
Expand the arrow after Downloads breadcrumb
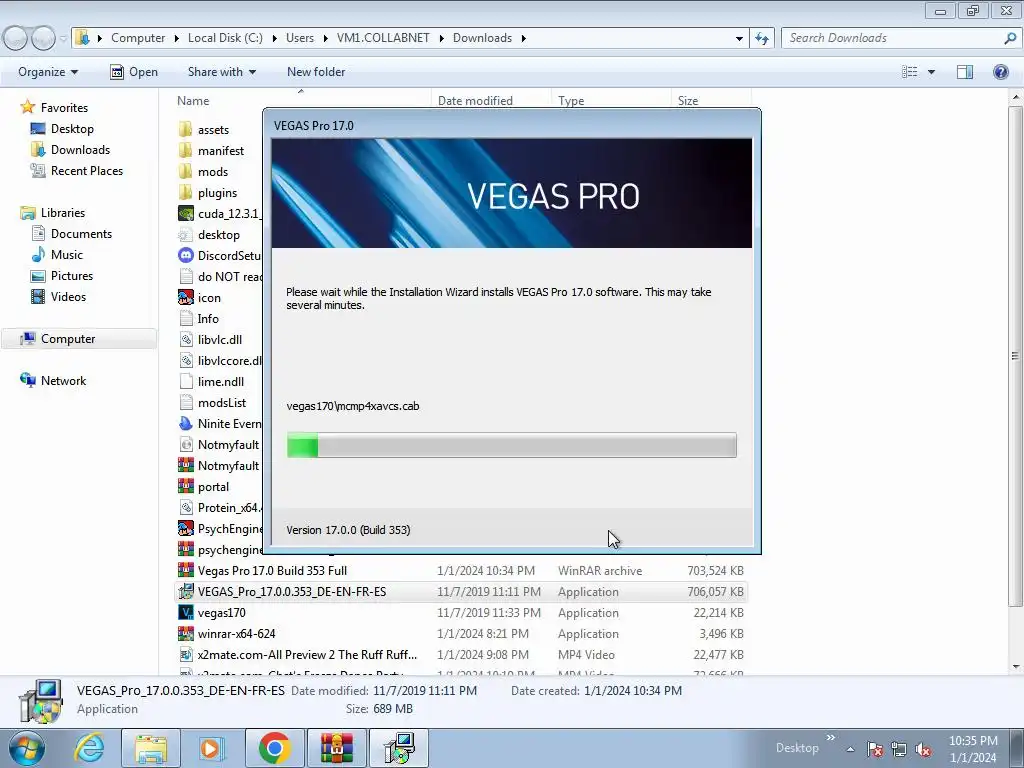click(x=524, y=39)
